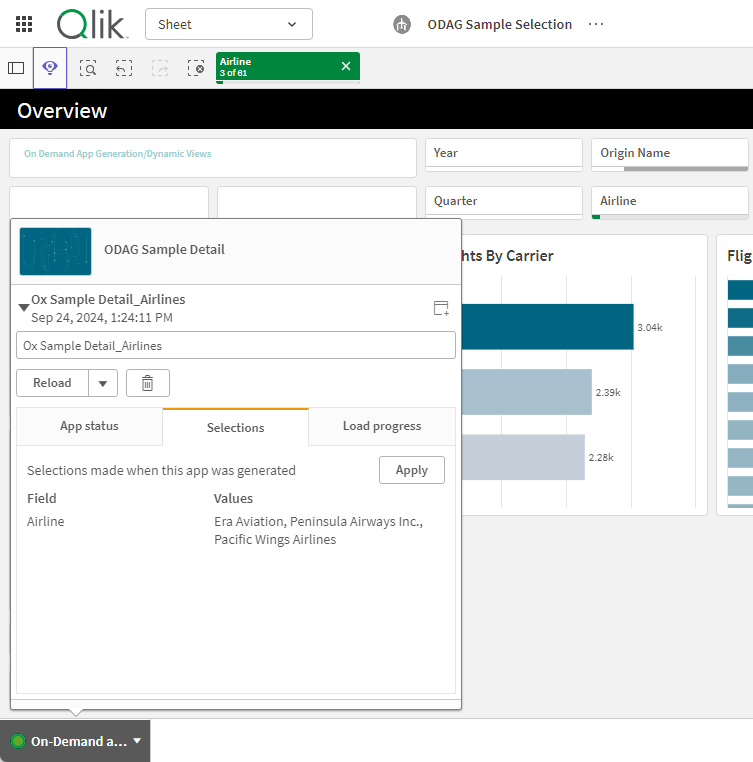Step forward in selections
Viewport: 753px width, 762px height.
160,68
